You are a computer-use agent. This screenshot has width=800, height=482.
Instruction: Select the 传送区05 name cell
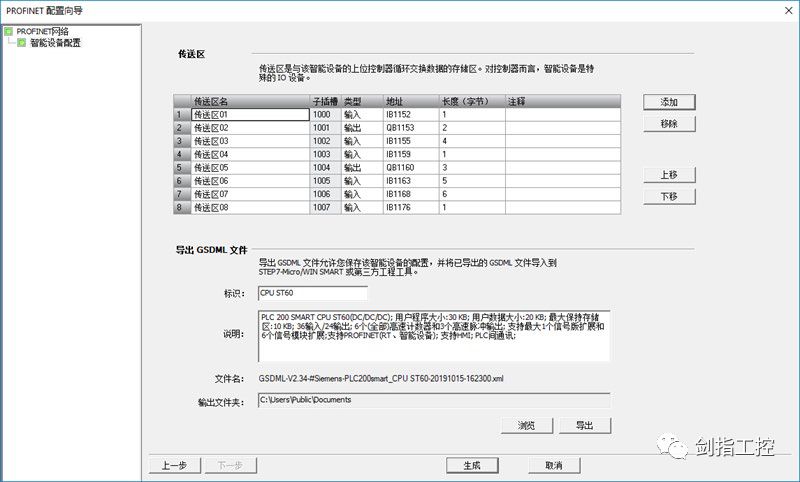(251, 168)
